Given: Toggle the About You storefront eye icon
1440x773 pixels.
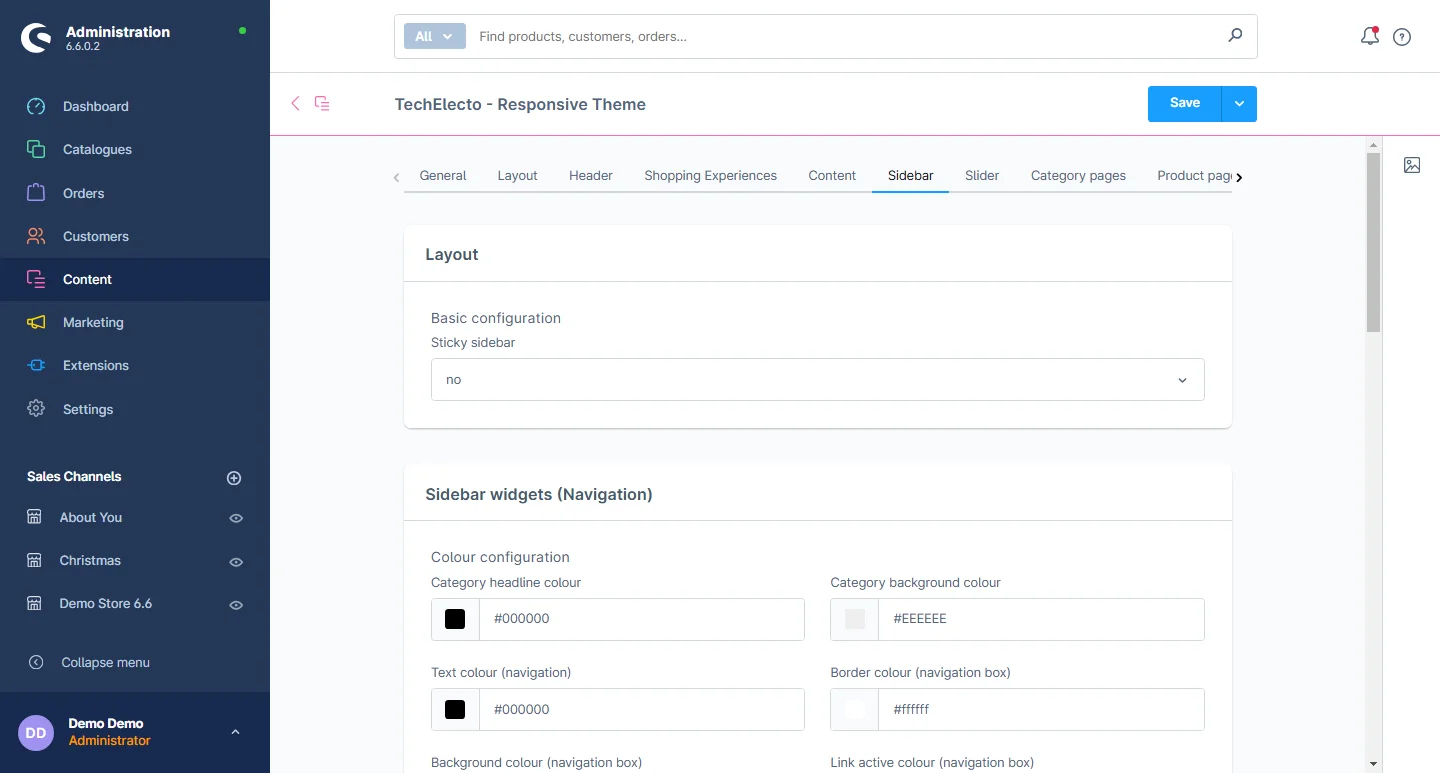Looking at the screenshot, I should [x=236, y=518].
